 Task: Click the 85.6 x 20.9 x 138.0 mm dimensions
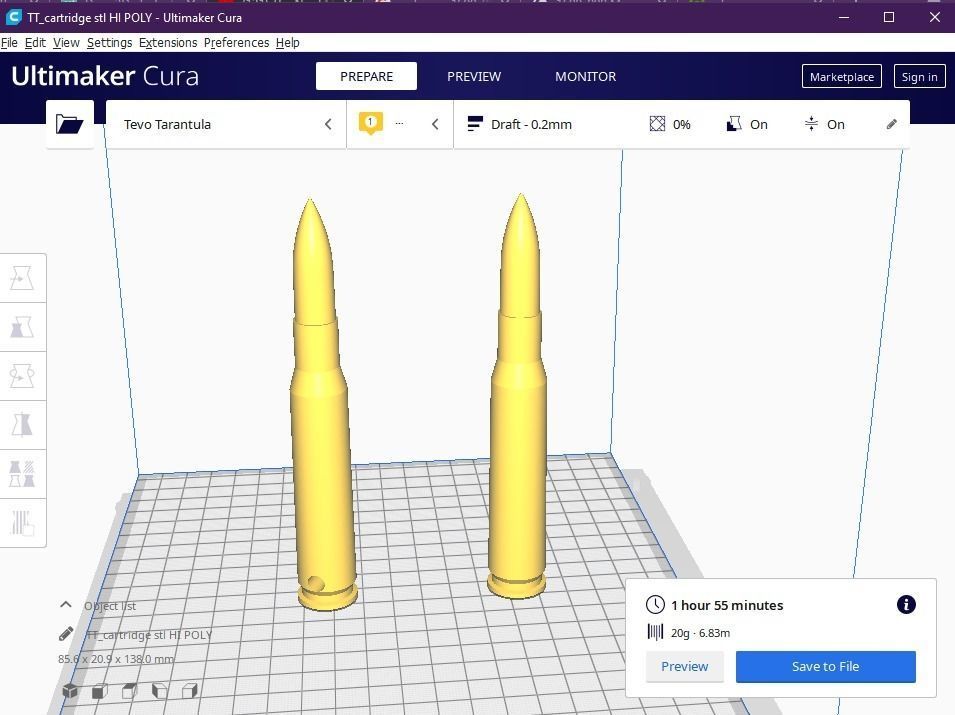[x=116, y=659]
